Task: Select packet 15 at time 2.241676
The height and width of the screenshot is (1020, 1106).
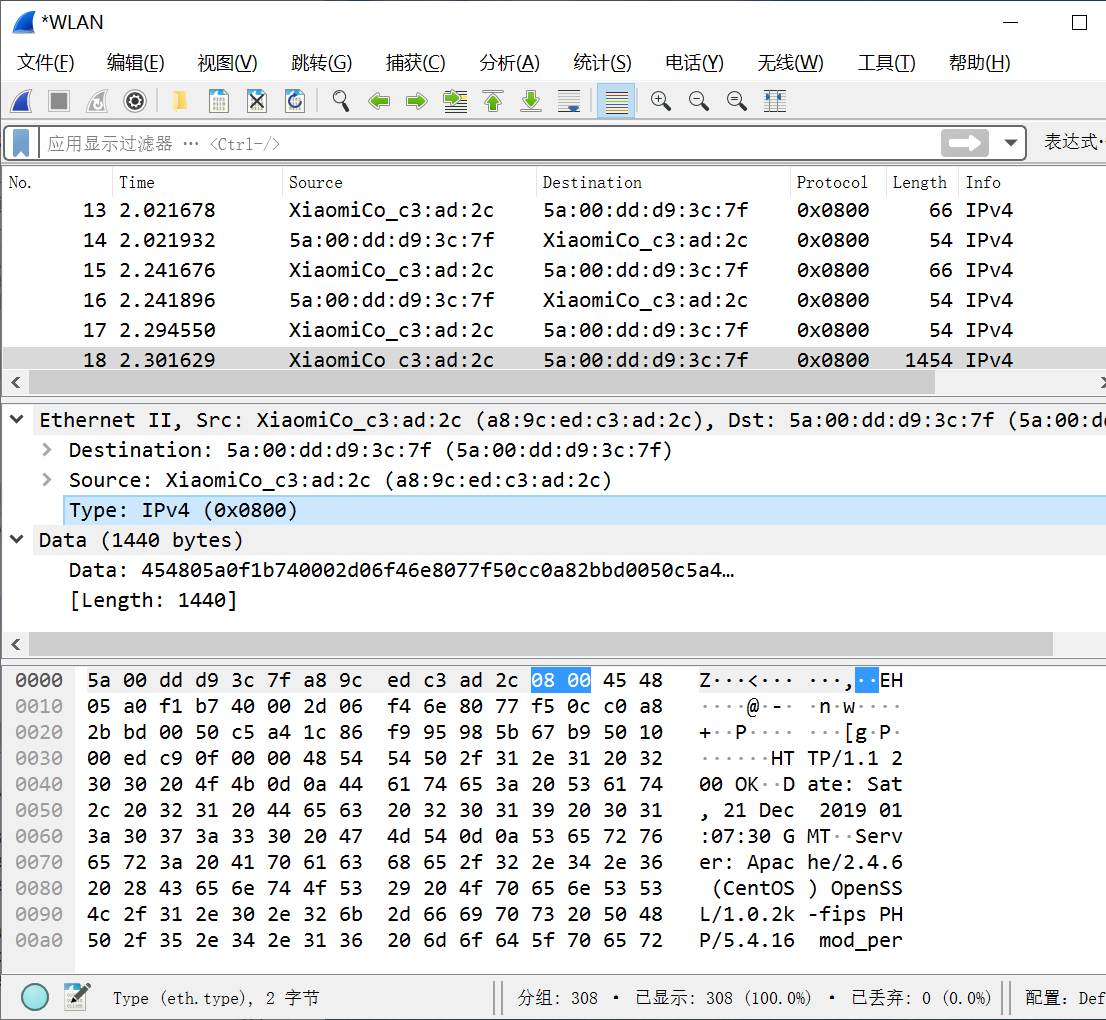Action: pos(553,270)
